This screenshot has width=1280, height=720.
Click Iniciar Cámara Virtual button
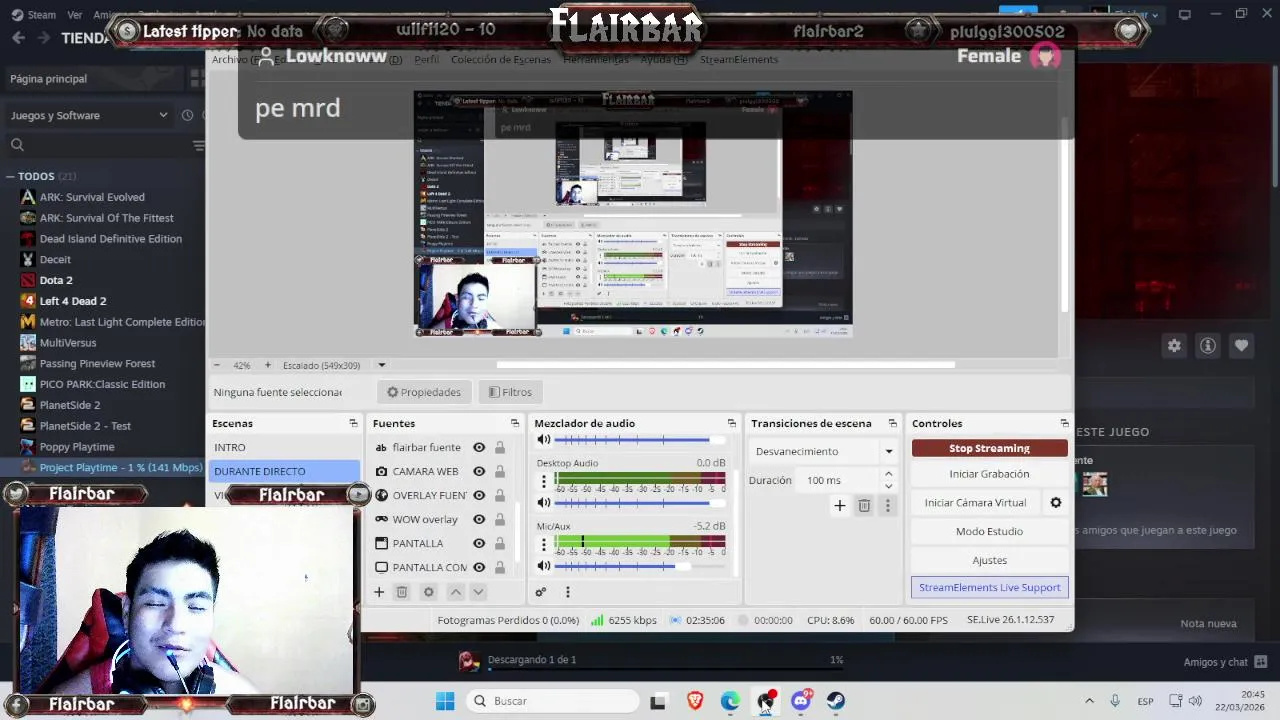coord(975,503)
